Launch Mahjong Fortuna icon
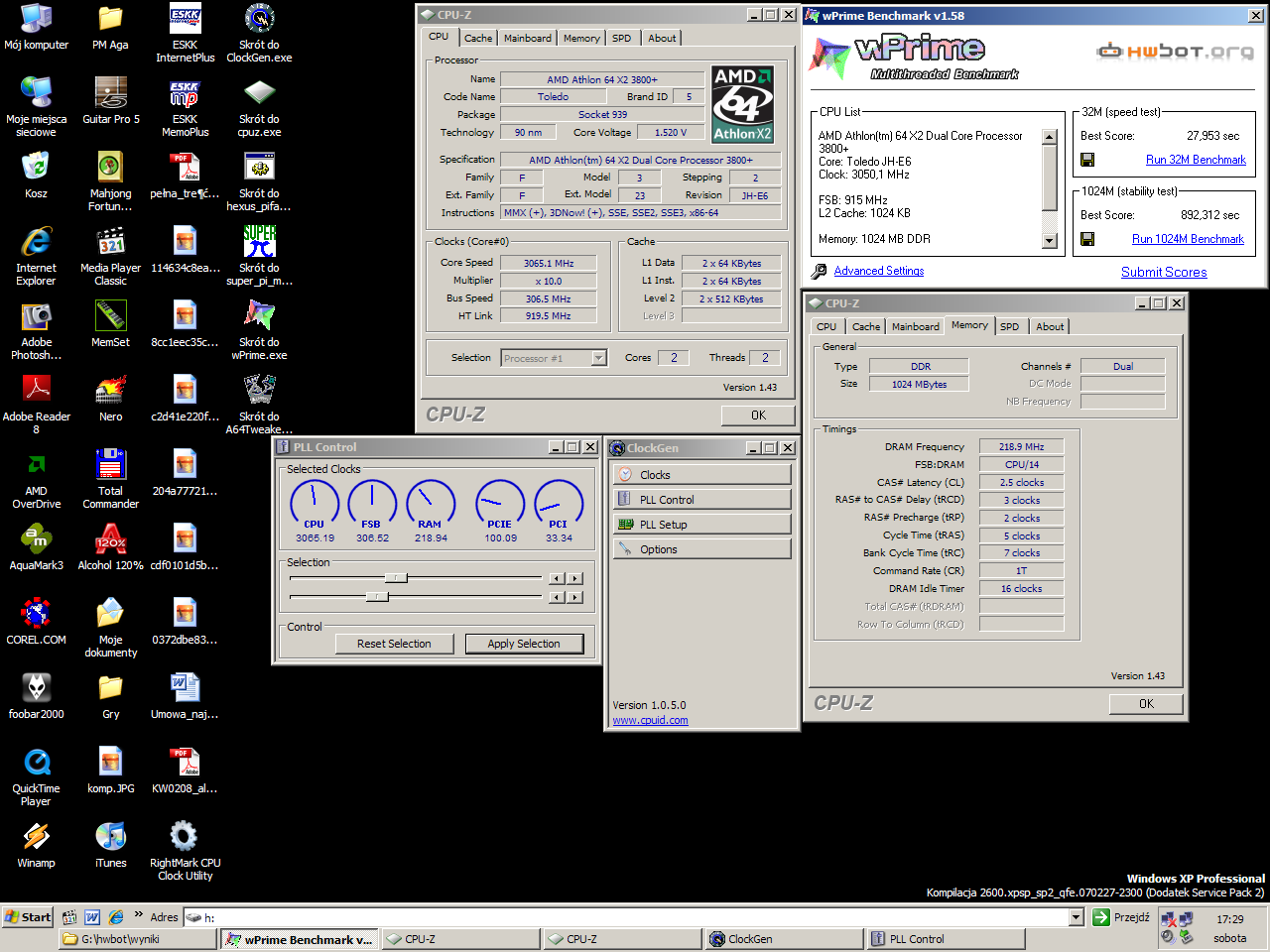Image resolution: width=1270 pixels, height=952 pixels. click(110, 181)
